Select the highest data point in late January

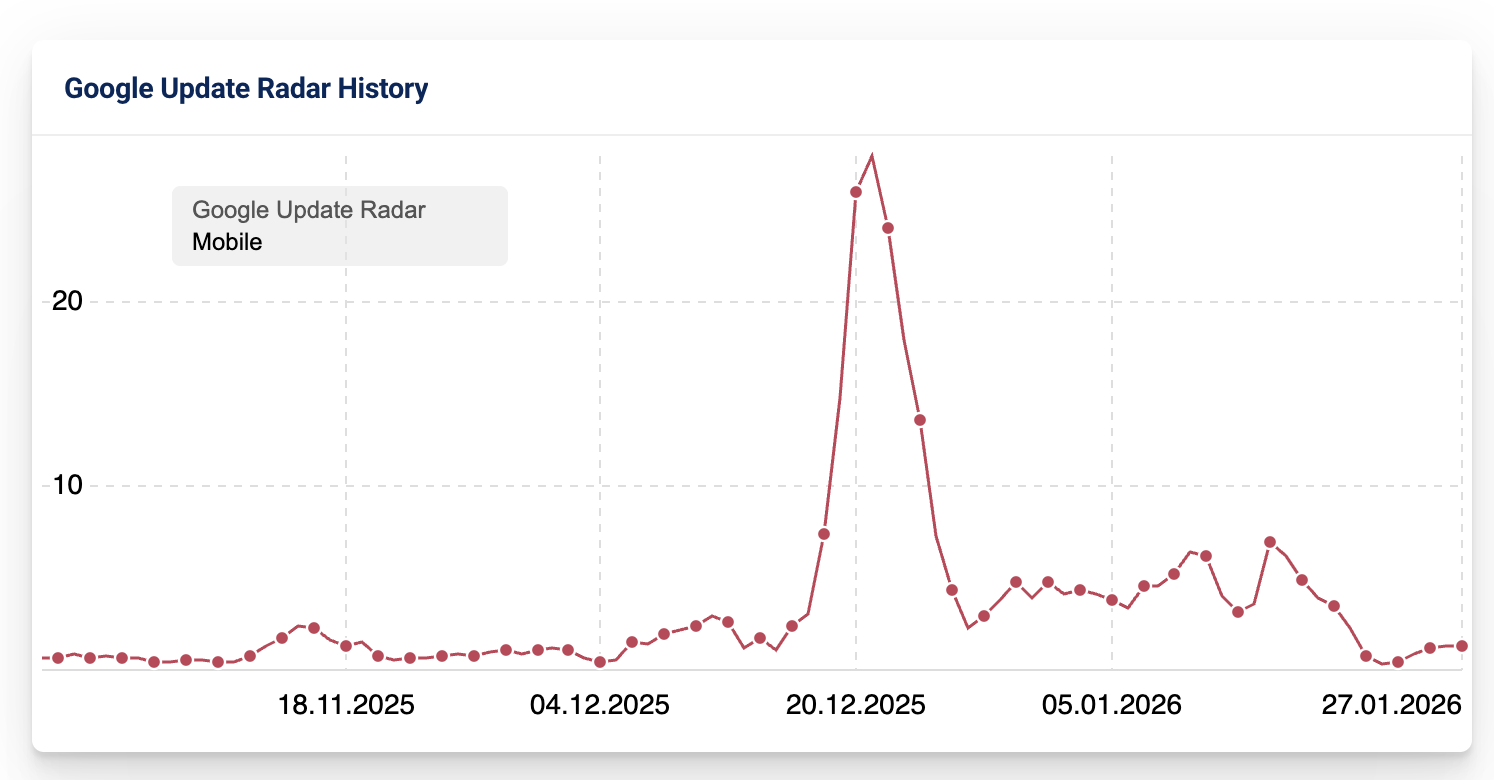1270,542
